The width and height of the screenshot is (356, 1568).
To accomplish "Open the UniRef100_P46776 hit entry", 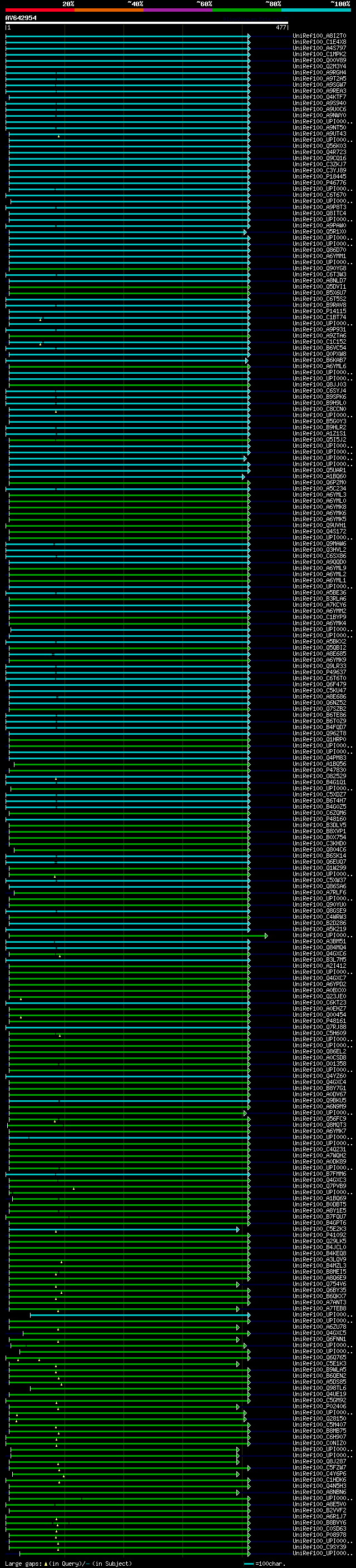I will tap(319, 182).
